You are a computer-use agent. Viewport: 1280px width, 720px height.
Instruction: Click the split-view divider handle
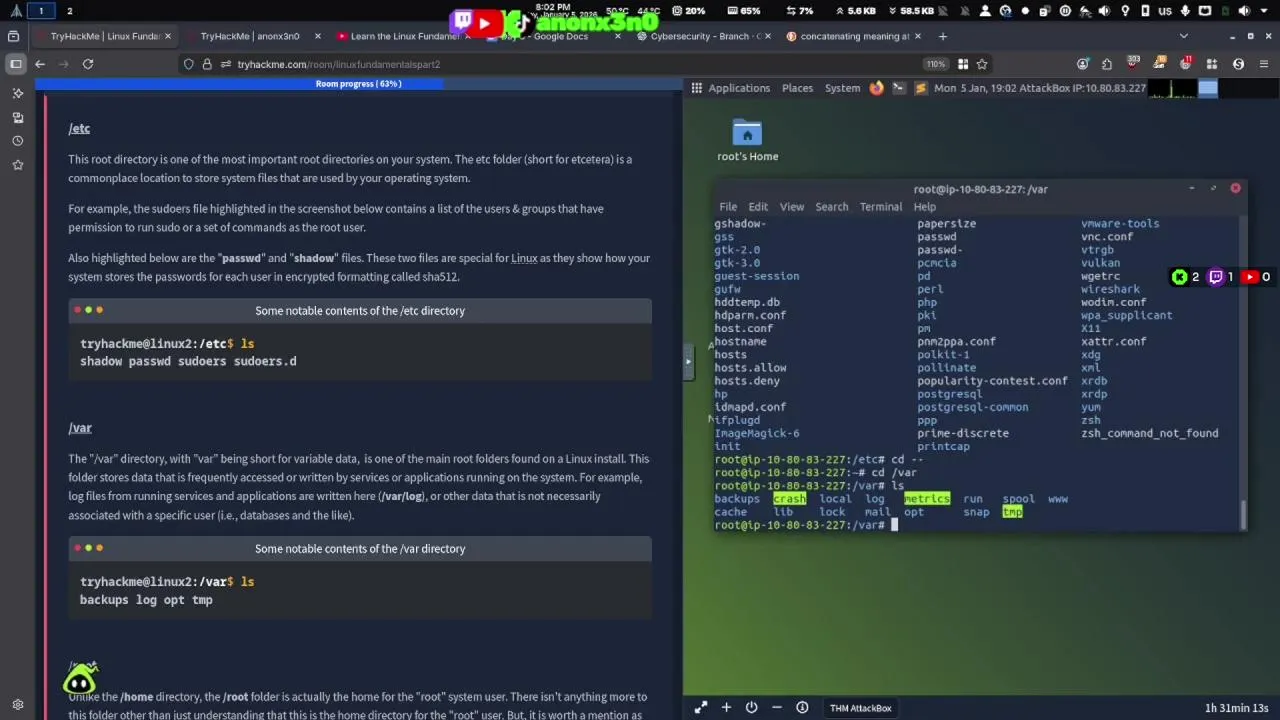pyautogui.click(x=688, y=361)
